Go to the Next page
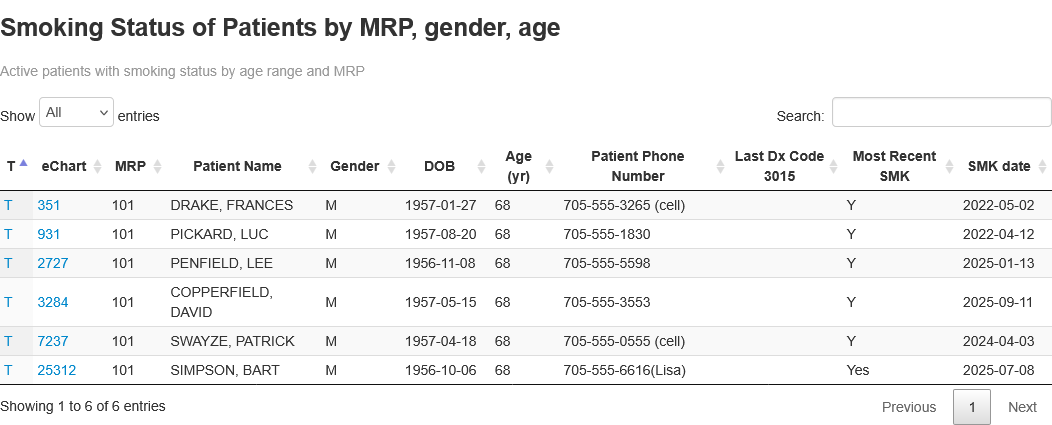This screenshot has height=425, width=1052. coord(1022,407)
